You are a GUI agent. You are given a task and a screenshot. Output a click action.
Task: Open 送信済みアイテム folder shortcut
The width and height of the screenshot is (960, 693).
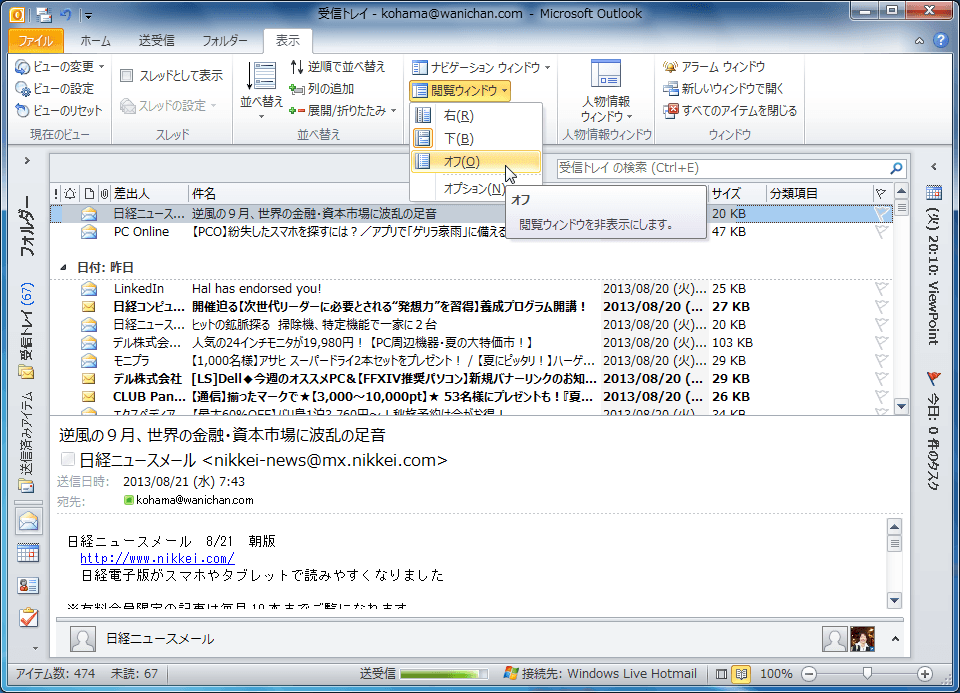[x=27, y=442]
